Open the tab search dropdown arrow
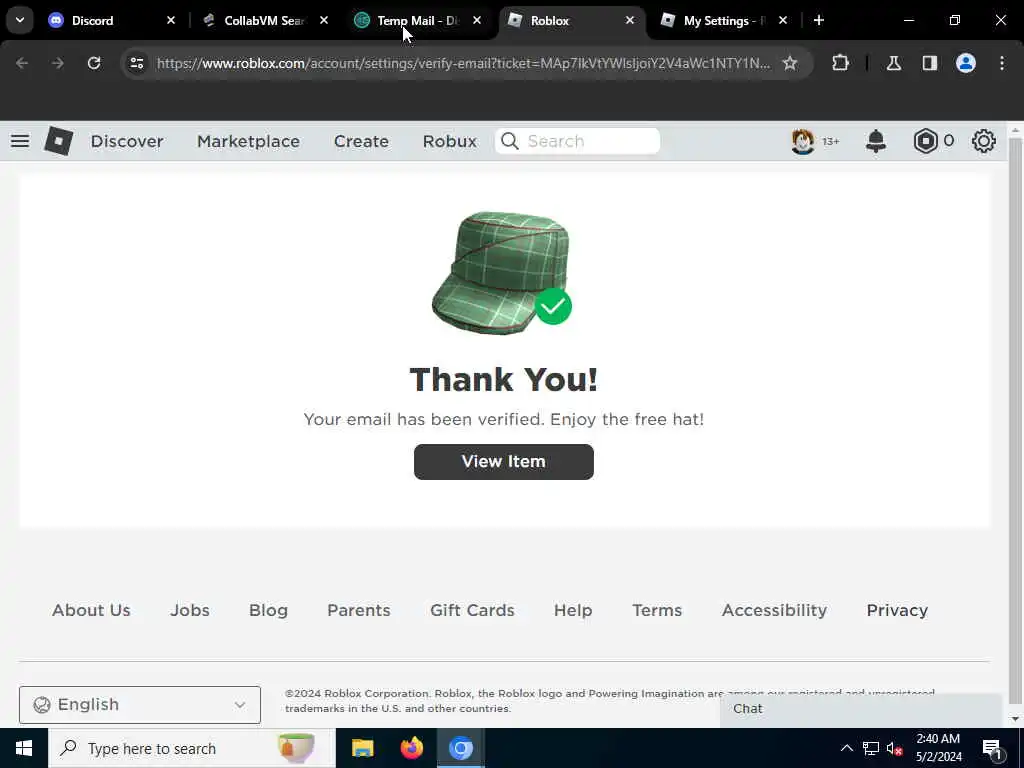This screenshot has width=1024, height=768. tap(20, 20)
